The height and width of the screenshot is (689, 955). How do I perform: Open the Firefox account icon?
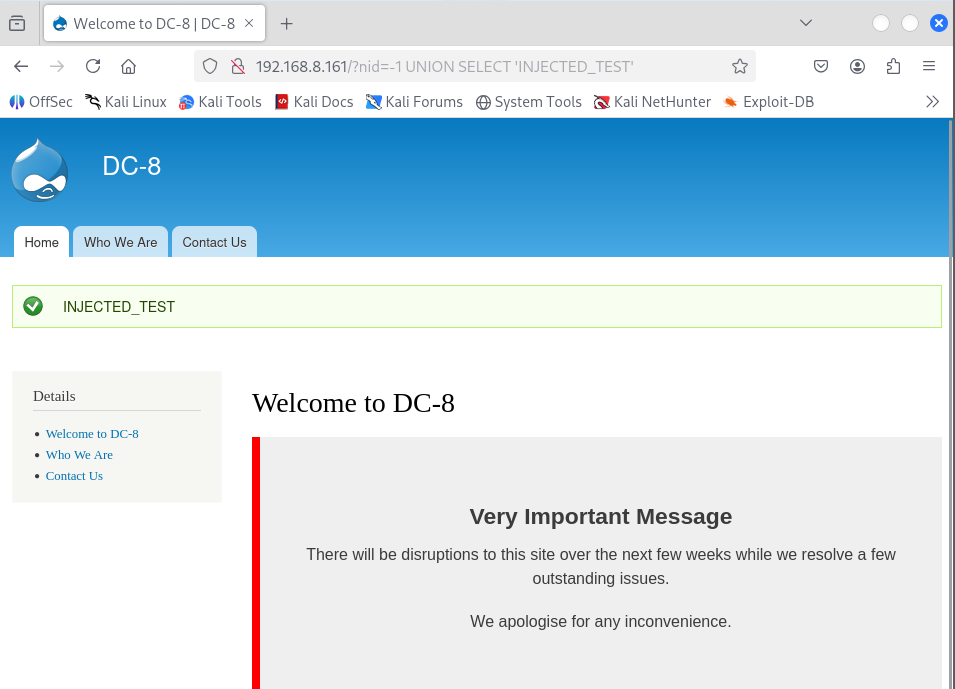[857, 66]
